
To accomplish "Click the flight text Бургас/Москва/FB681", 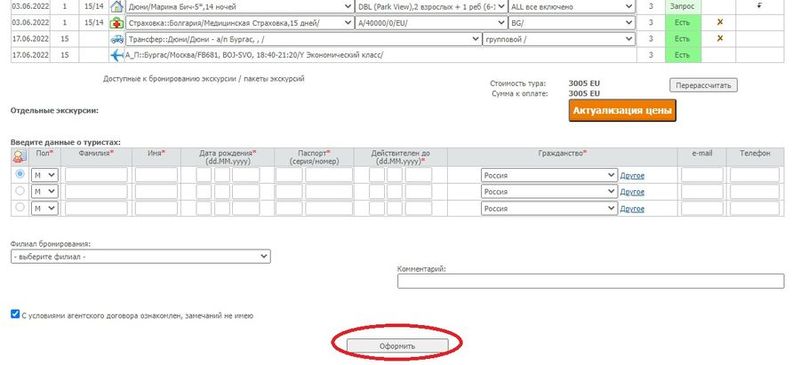I will tap(254, 55).
